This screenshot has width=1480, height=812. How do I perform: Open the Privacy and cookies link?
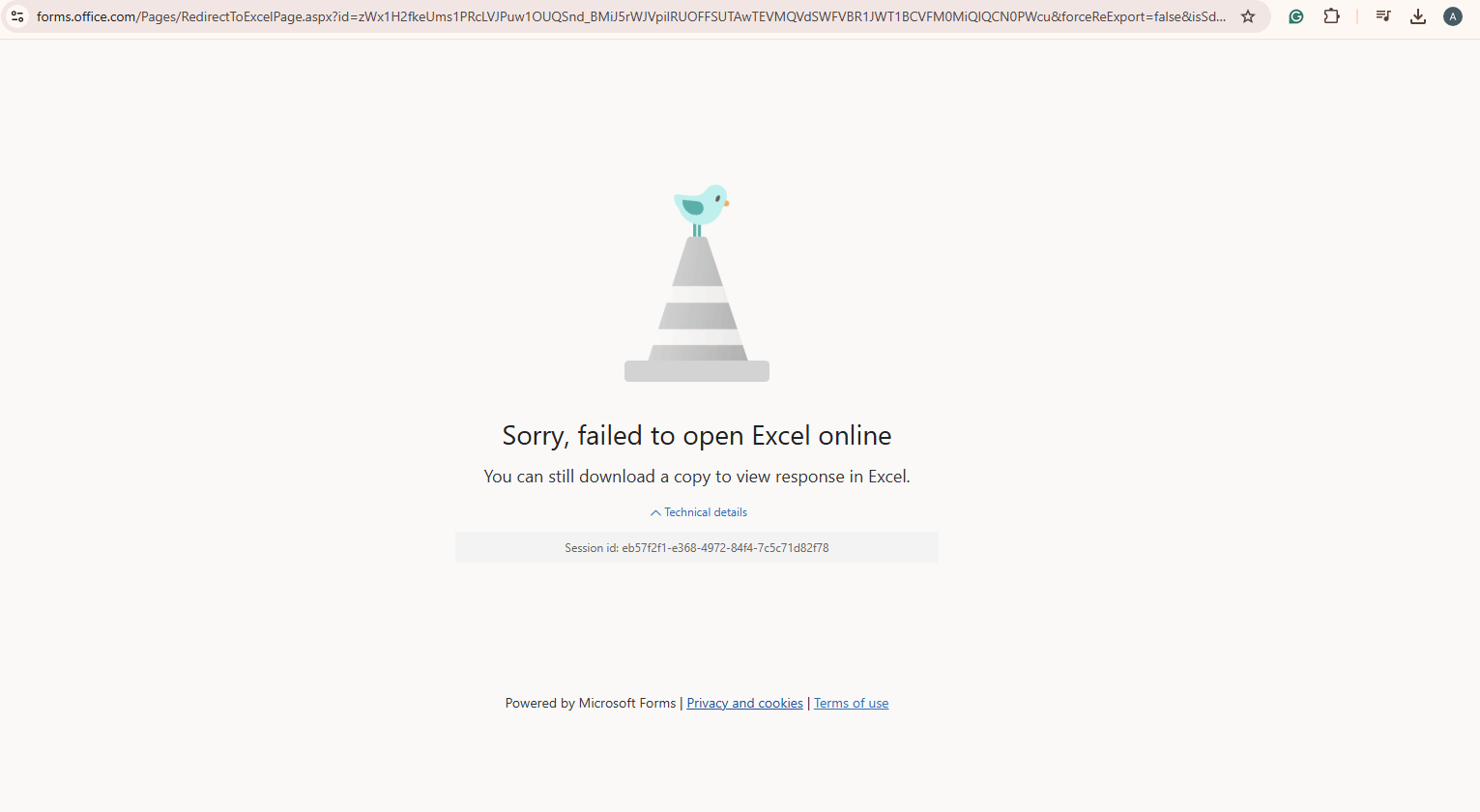click(744, 703)
